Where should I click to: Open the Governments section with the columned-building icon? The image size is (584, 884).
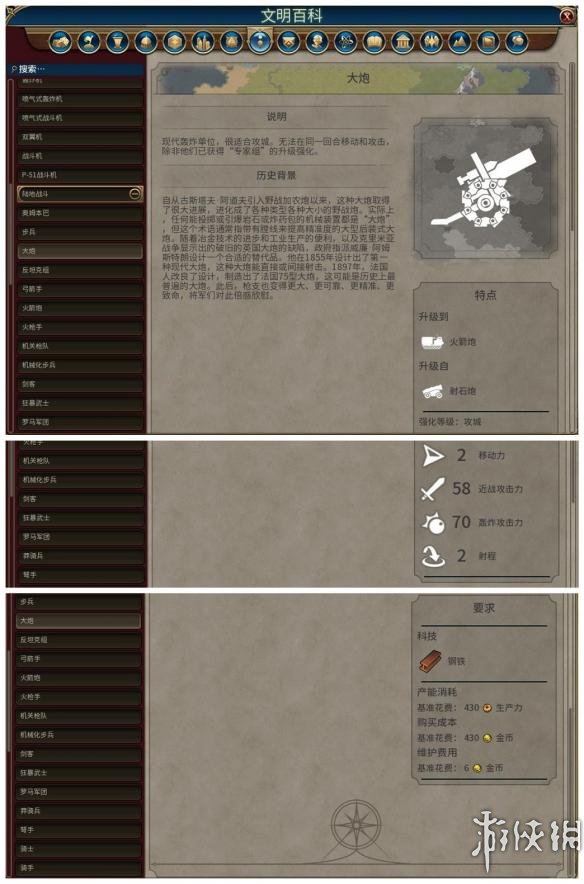[x=402, y=42]
